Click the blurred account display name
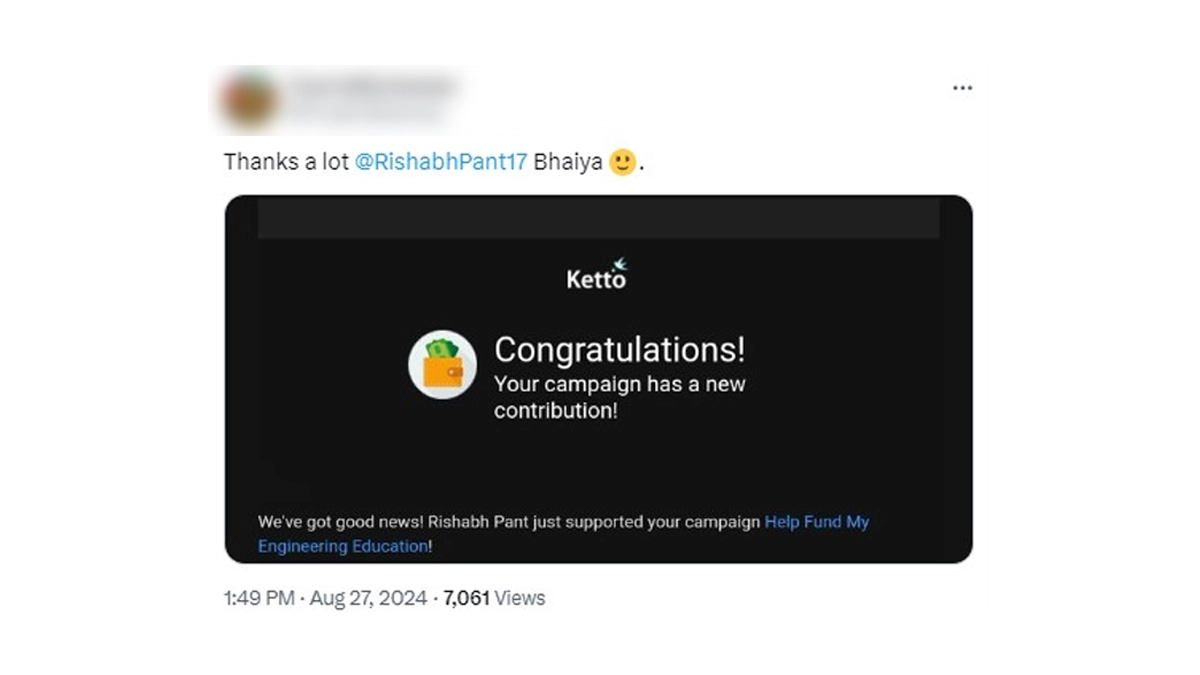This screenshot has width=1200, height=675. pos(370,88)
